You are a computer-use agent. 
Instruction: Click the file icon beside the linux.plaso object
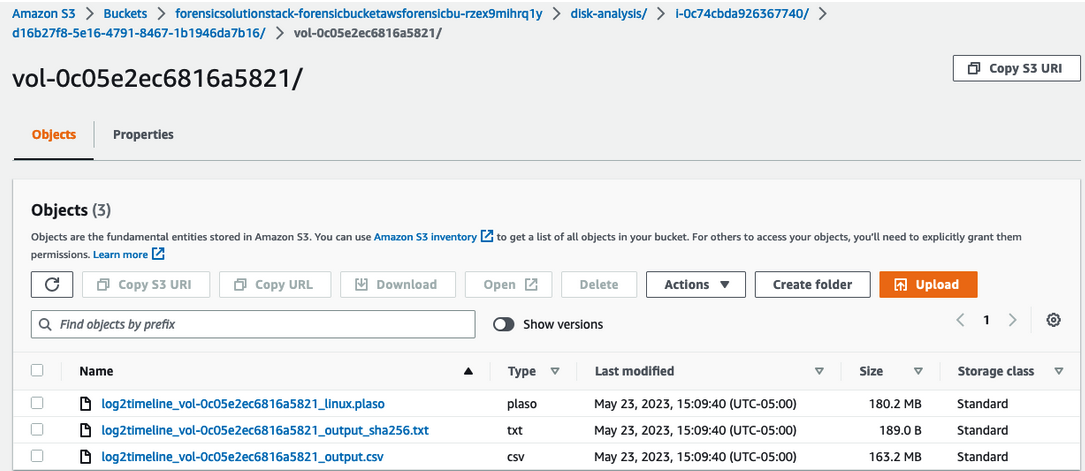click(86, 404)
